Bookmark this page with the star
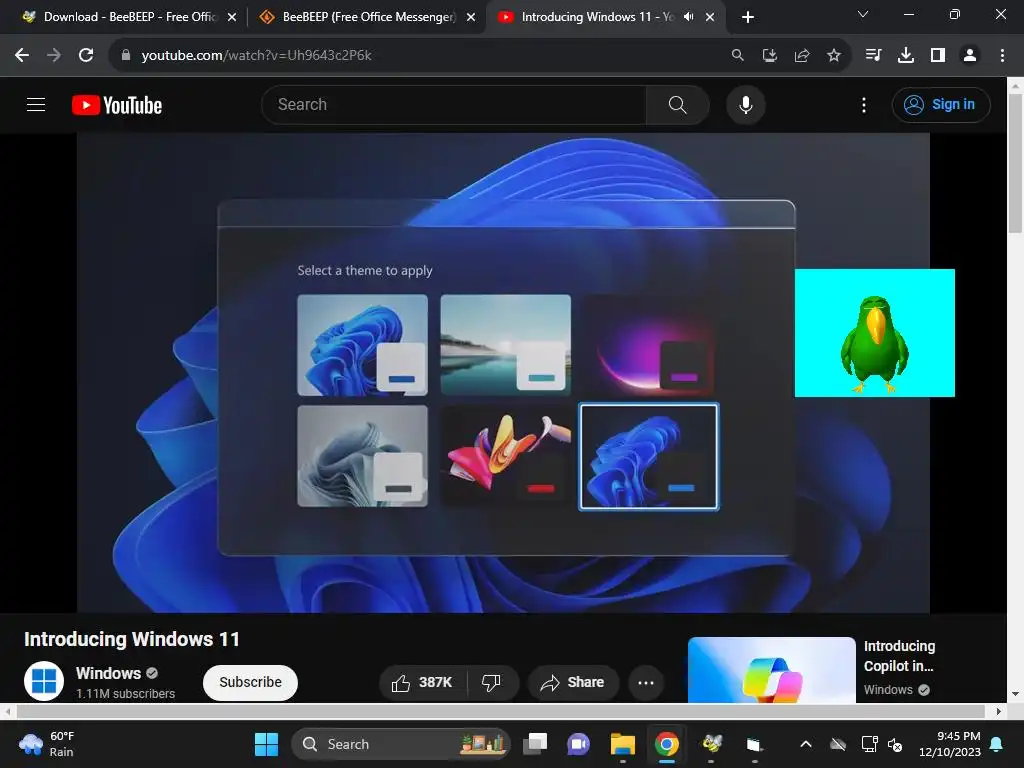 [x=834, y=56]
